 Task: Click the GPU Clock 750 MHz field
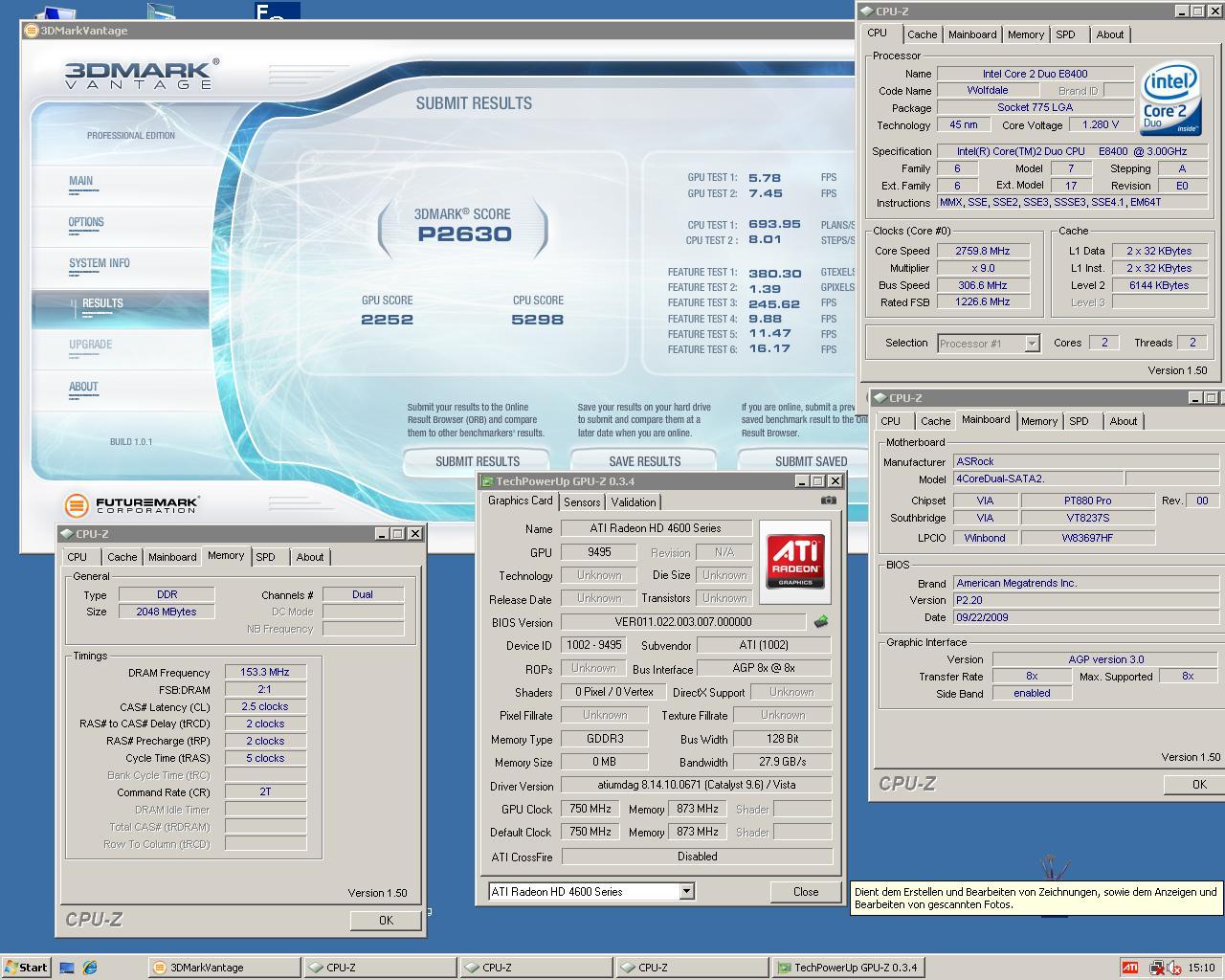click(x=590, y=809)
